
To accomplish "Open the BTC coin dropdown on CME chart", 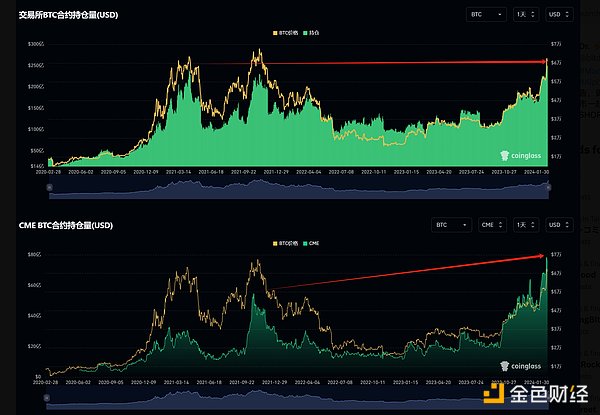I will pyautogui.click(x=450, y=226).
